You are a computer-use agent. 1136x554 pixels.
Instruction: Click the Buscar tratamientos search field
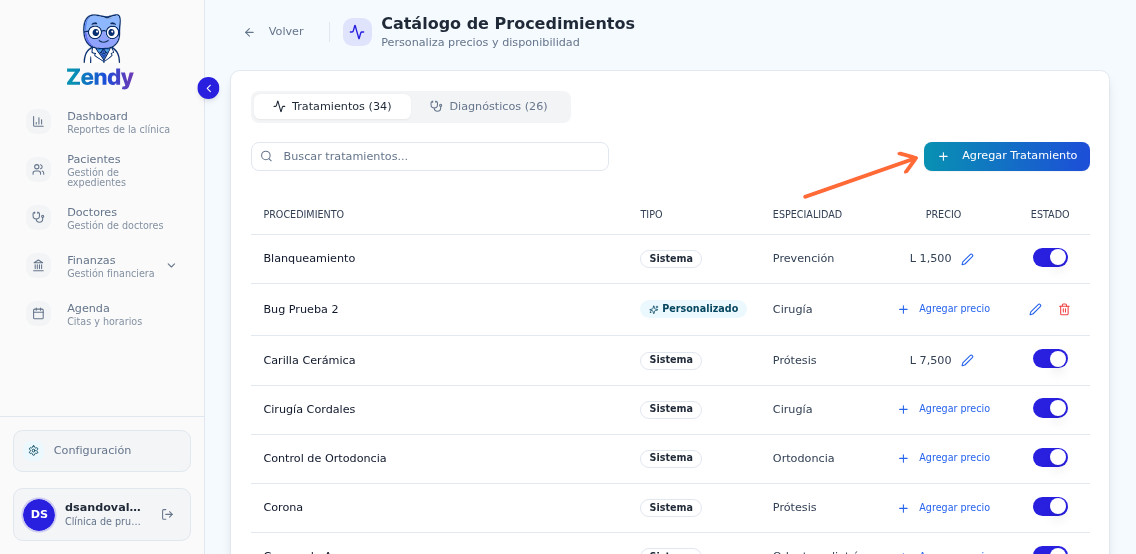click(430, 156)
